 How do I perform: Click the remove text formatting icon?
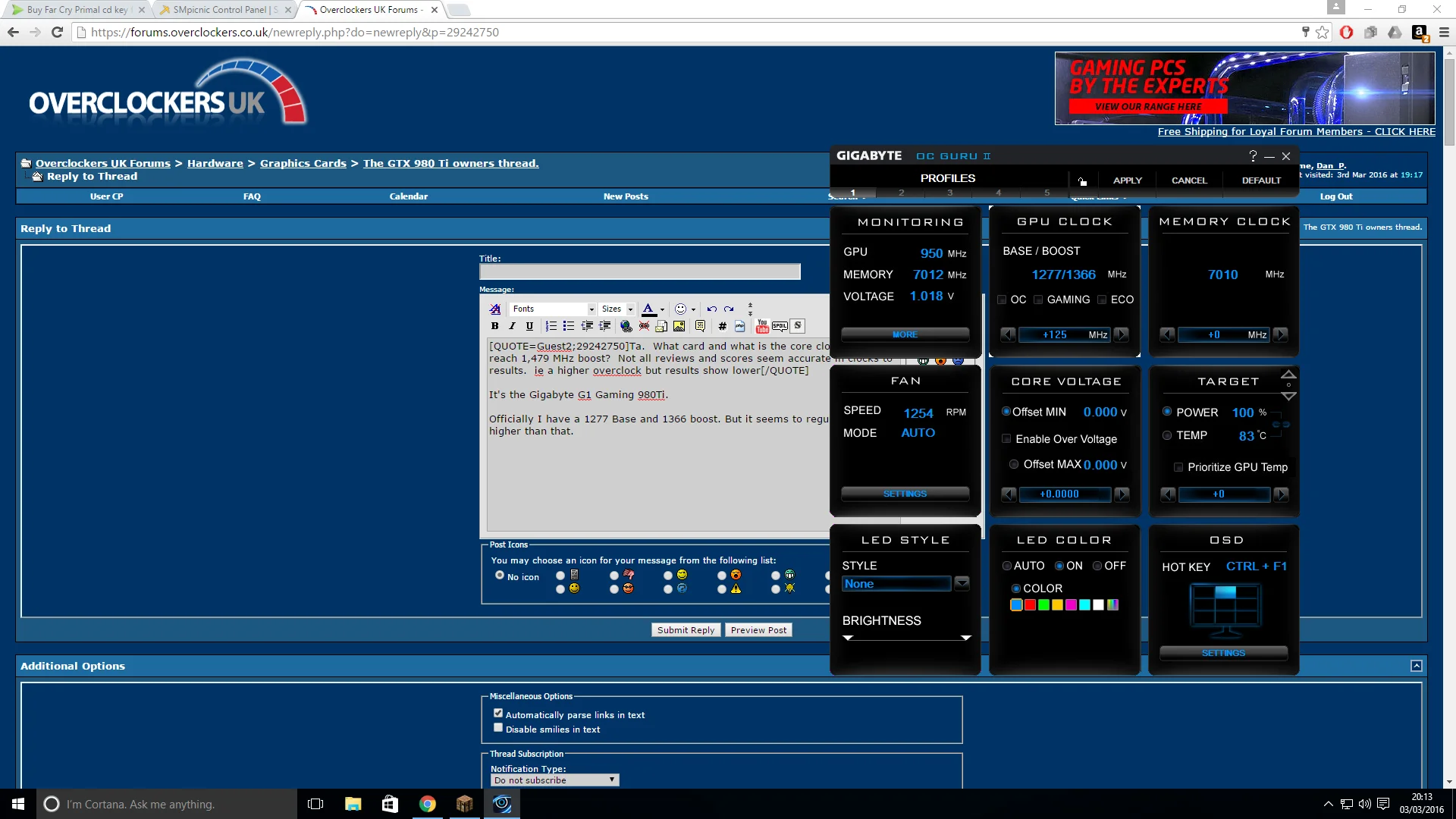point(495,309)
